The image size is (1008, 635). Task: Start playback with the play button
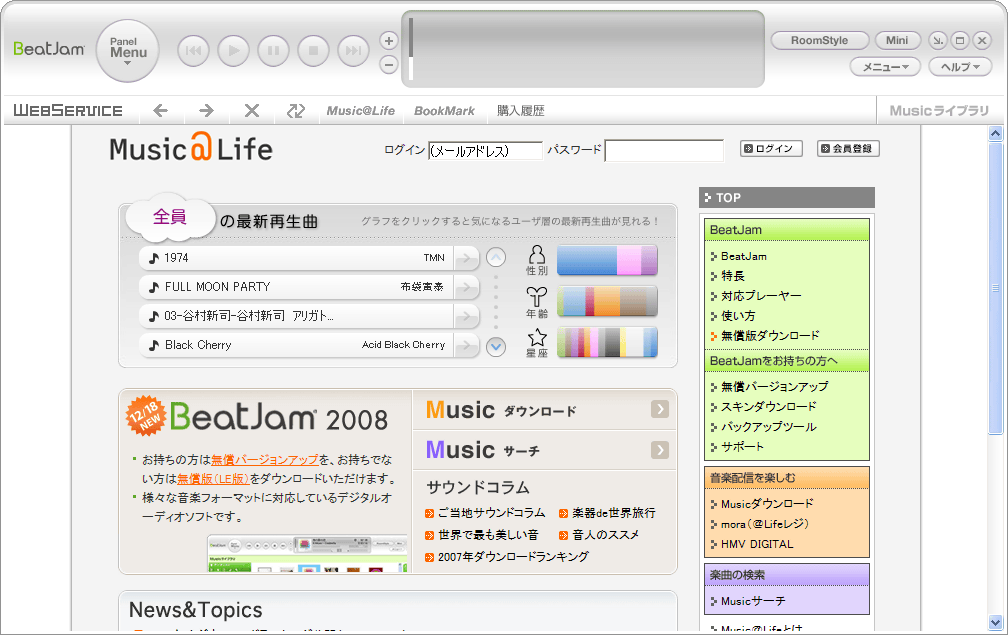point(233,51)
